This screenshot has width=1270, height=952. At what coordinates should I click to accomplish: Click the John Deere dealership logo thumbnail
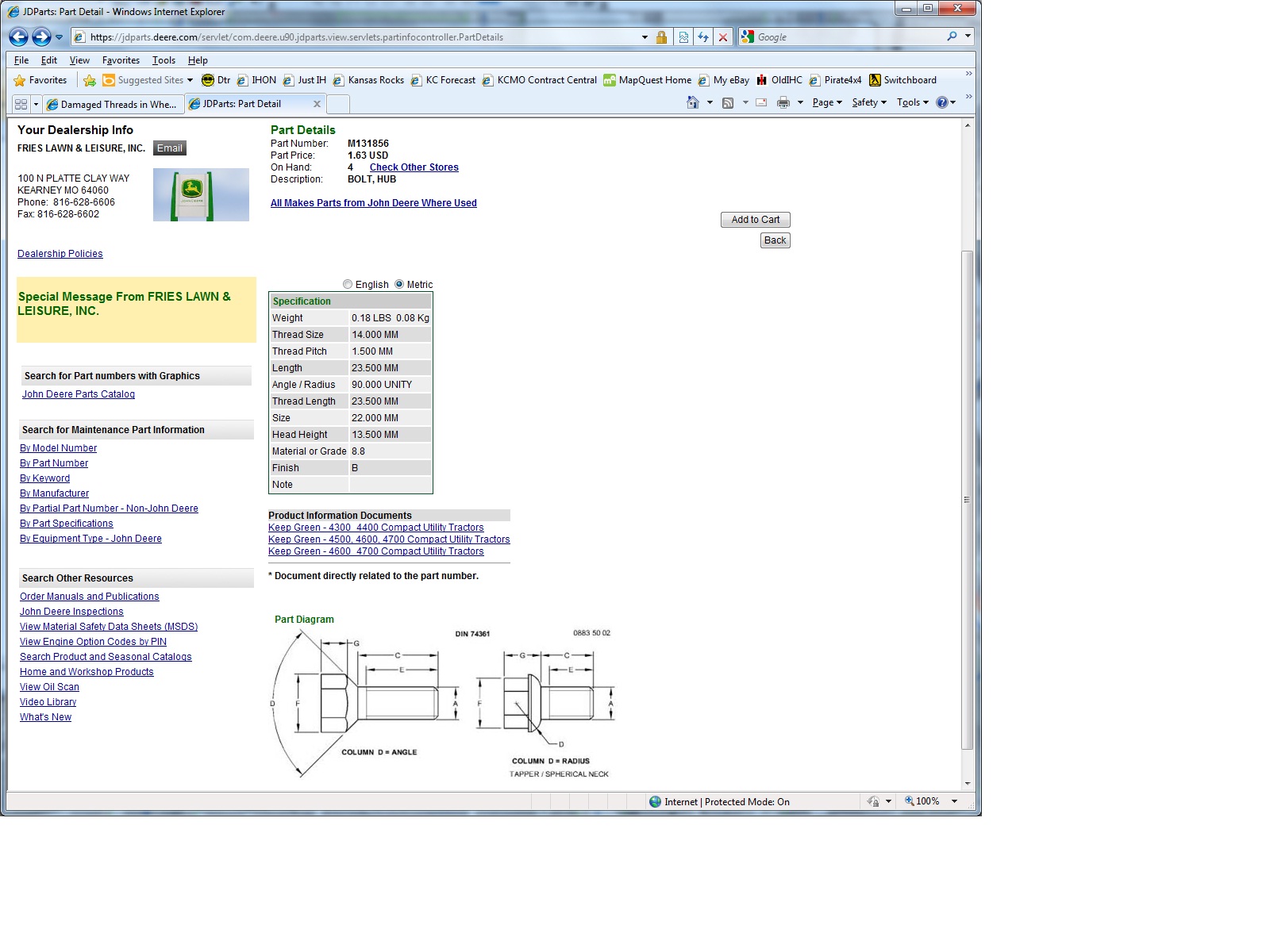coord(201,194)
